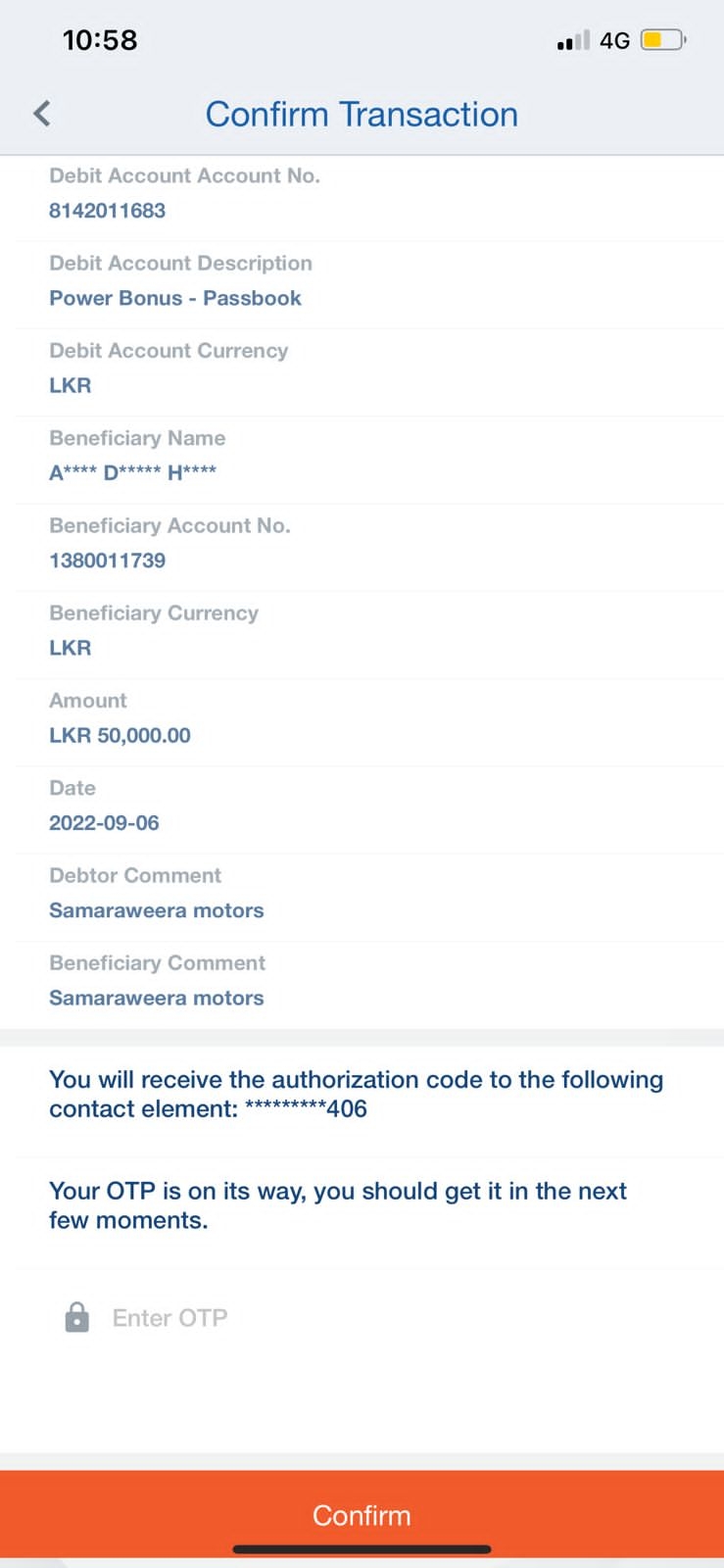Tap the OTP is on its way message

pos(338,1205)
